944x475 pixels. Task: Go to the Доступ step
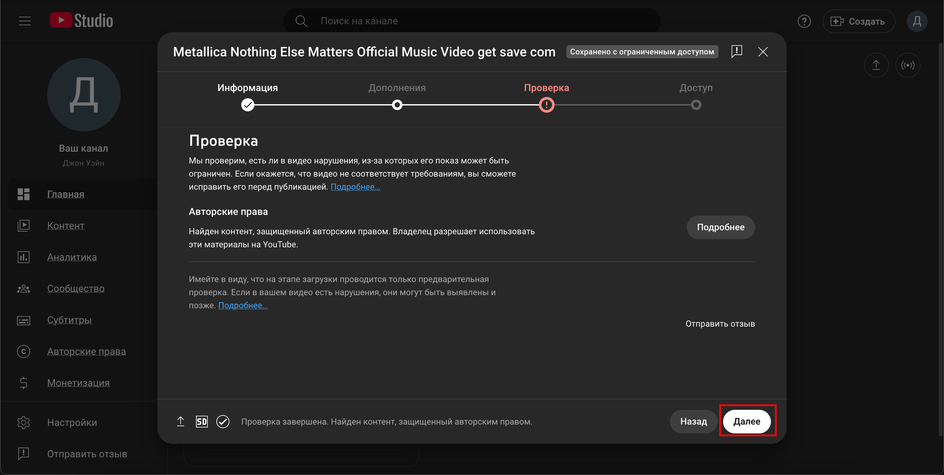[696, 88]
